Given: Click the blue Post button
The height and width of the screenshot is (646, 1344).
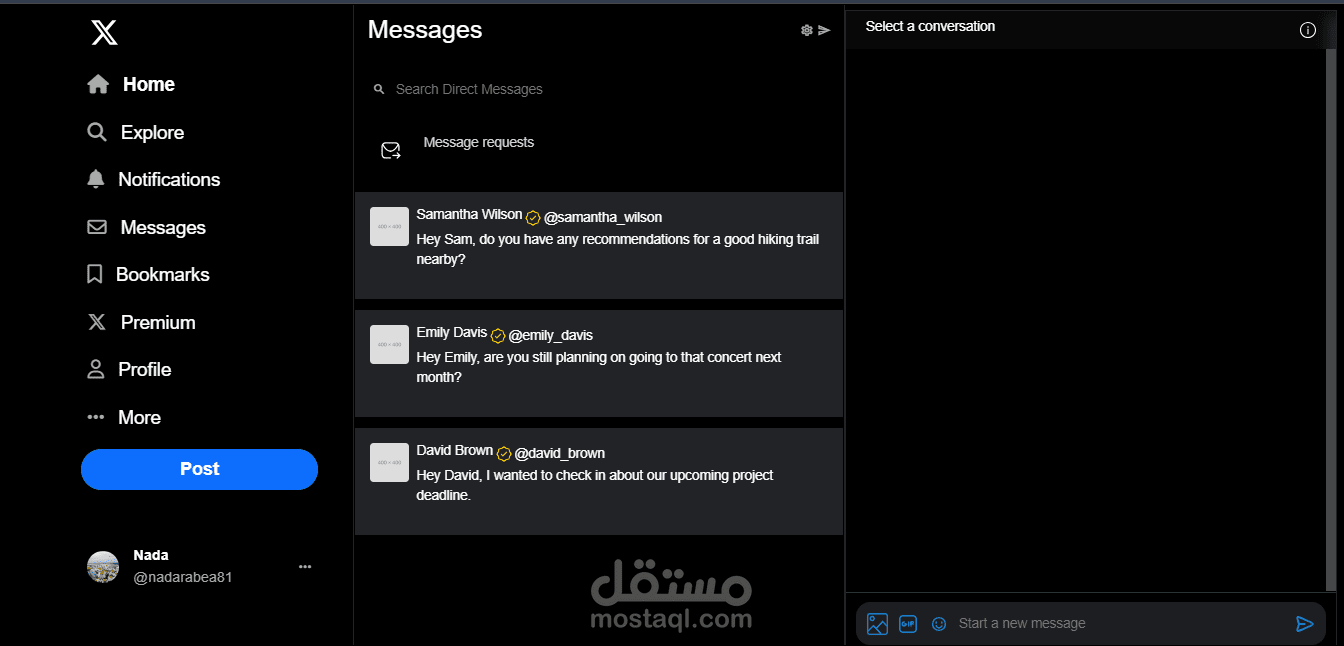Looking at the screenshot, I should click(x=199, y=469).
